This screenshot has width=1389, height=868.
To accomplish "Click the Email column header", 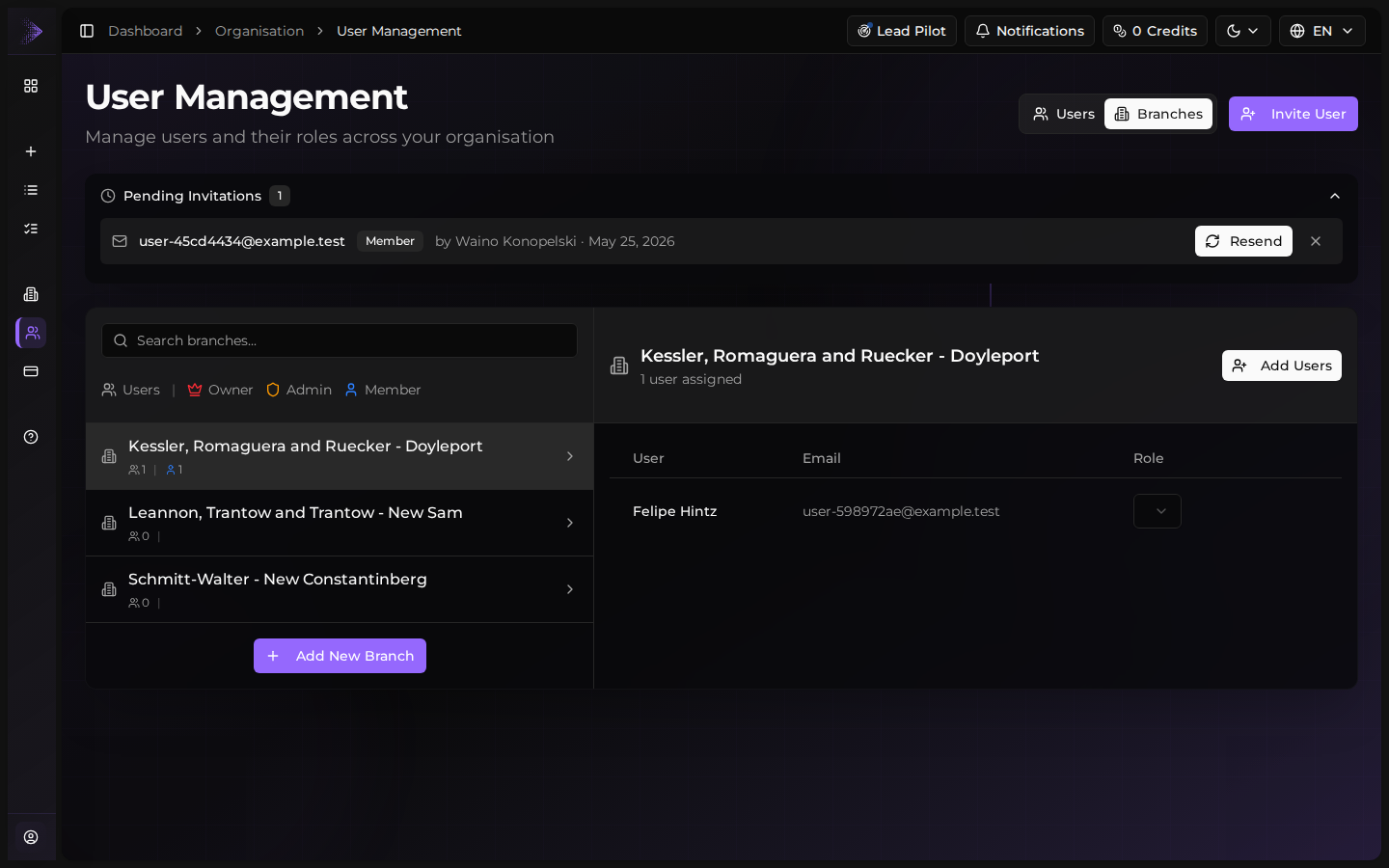I will 822,458.
